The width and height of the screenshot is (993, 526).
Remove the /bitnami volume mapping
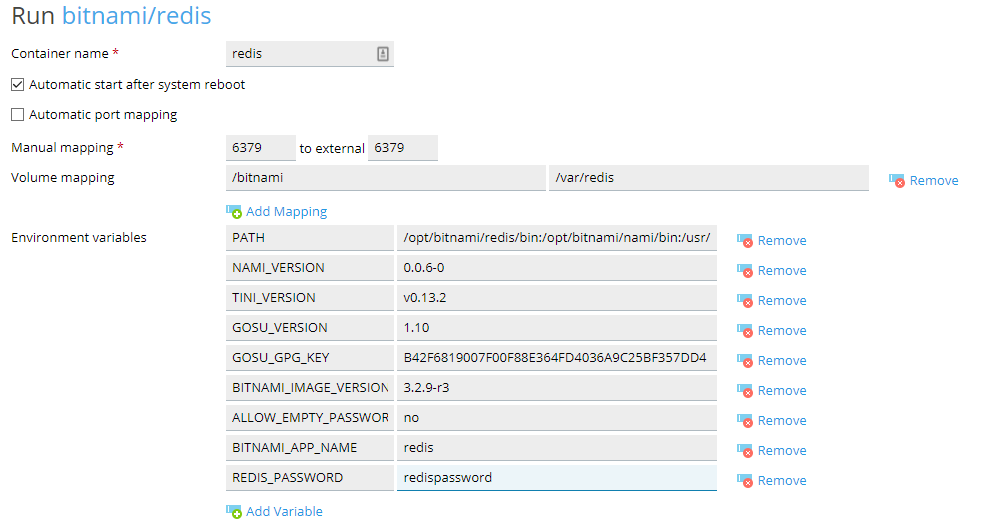pyautogui.click(x=933, y=180)
